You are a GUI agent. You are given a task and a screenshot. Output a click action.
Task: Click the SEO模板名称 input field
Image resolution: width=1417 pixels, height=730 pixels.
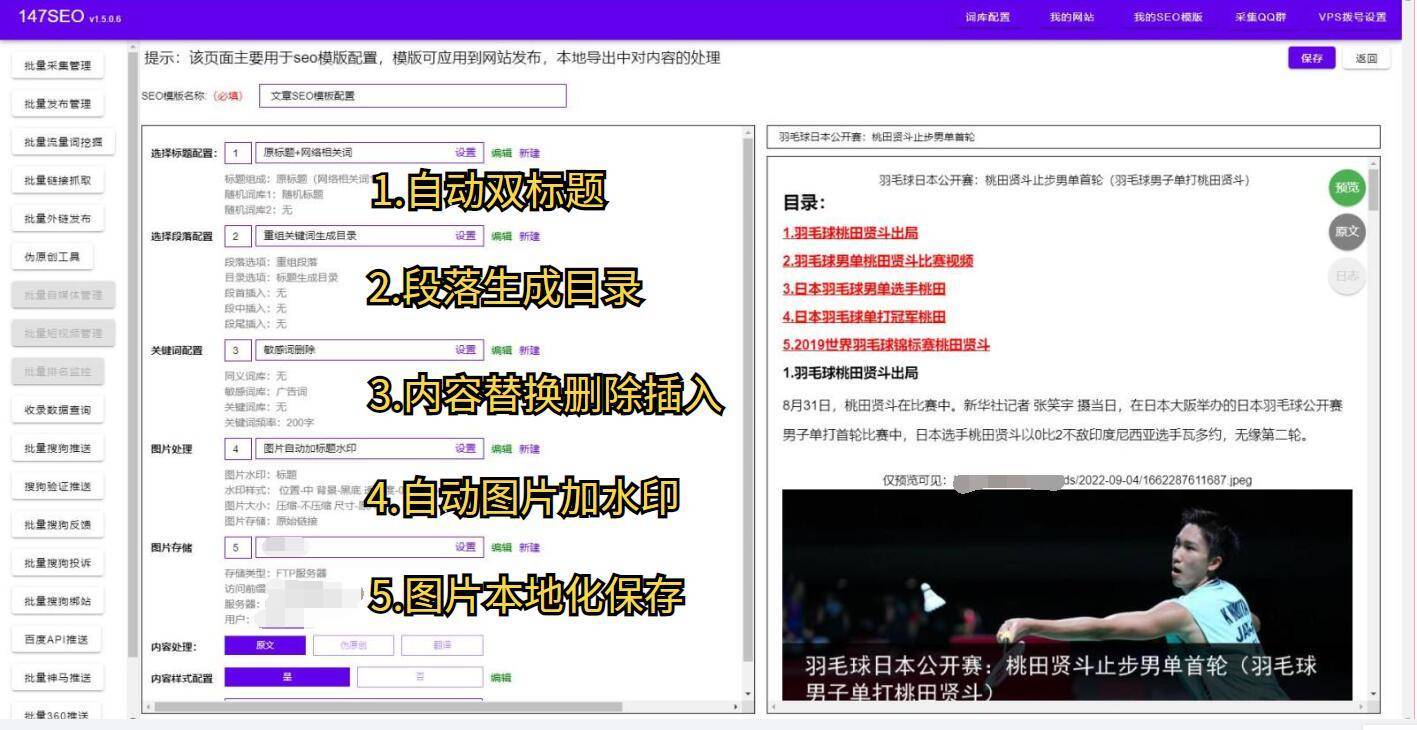point(413,95)
